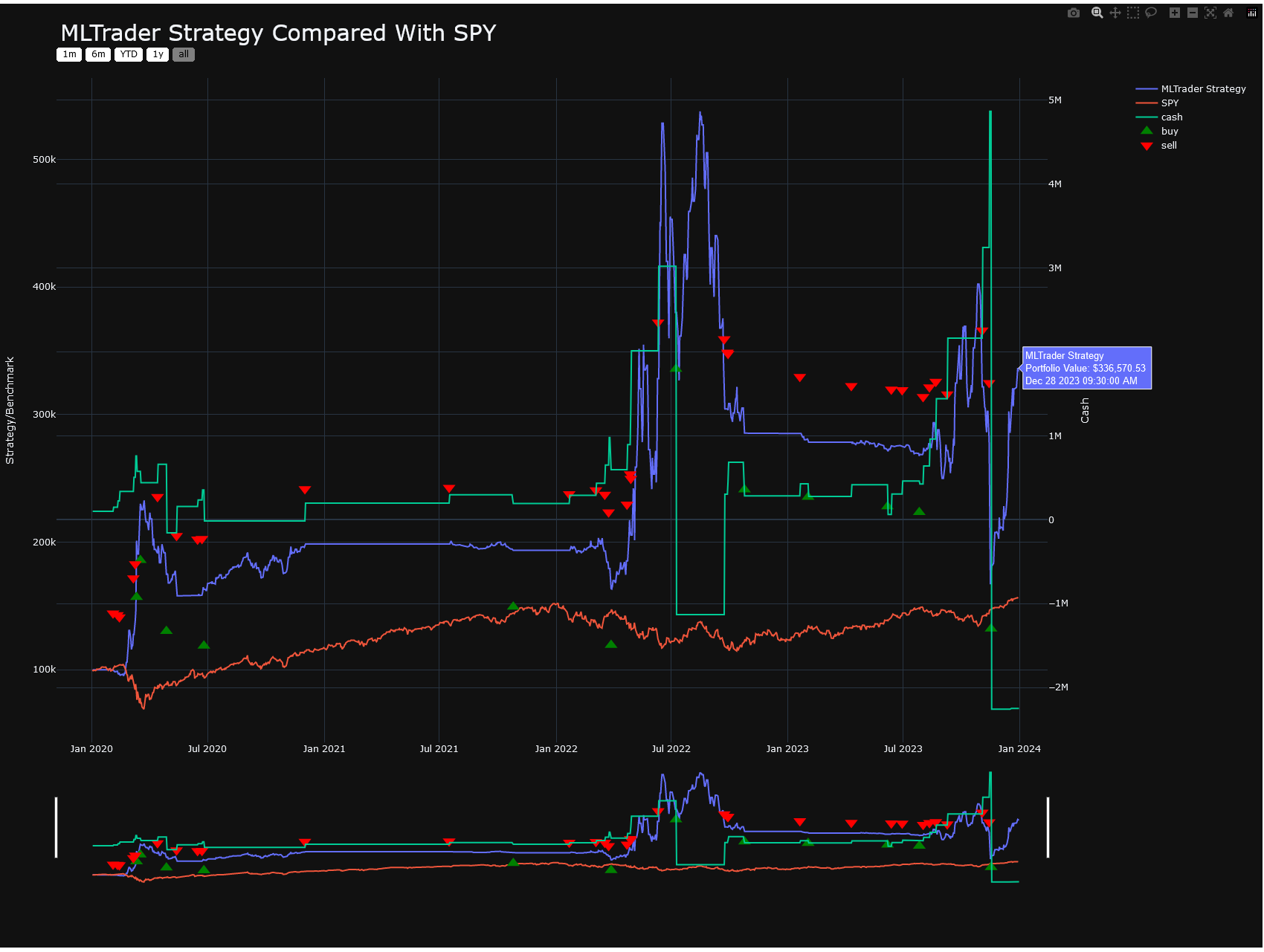Click the sell marker near Jul 2021
This screenshot has height=952, width=1264.
449,488
